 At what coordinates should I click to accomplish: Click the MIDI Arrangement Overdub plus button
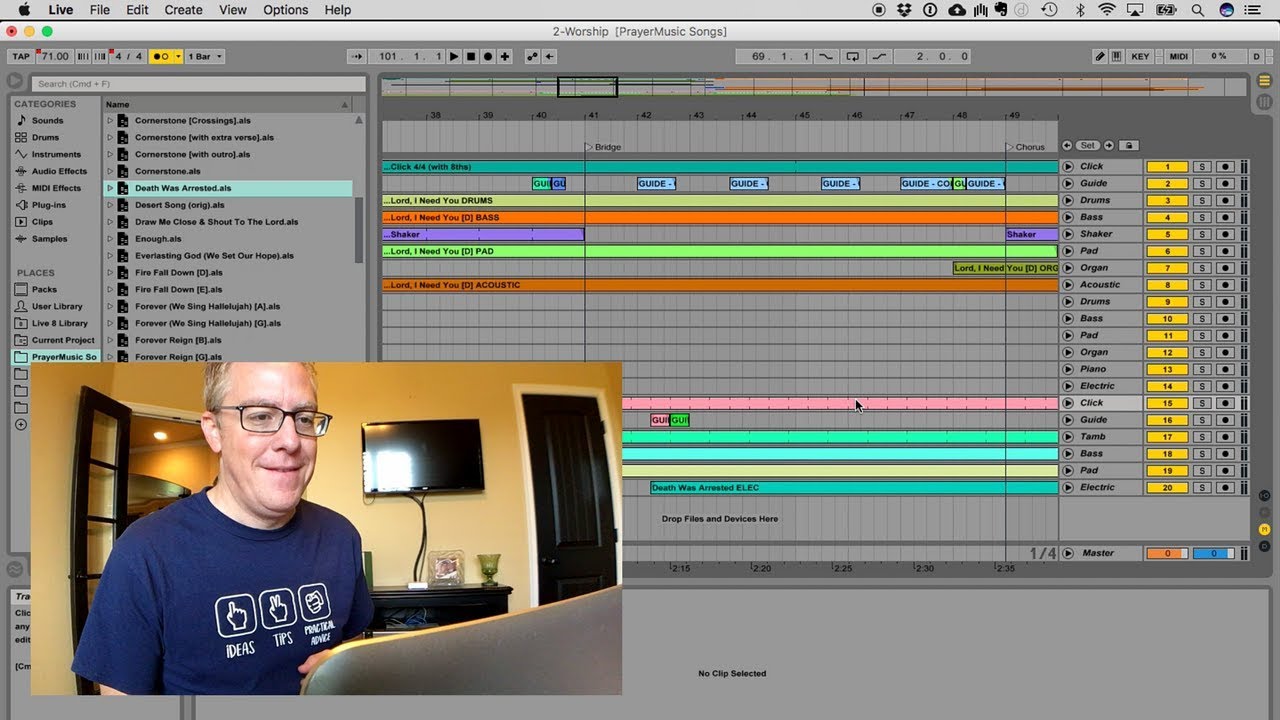pyautogui.click(x=505, y=57)
